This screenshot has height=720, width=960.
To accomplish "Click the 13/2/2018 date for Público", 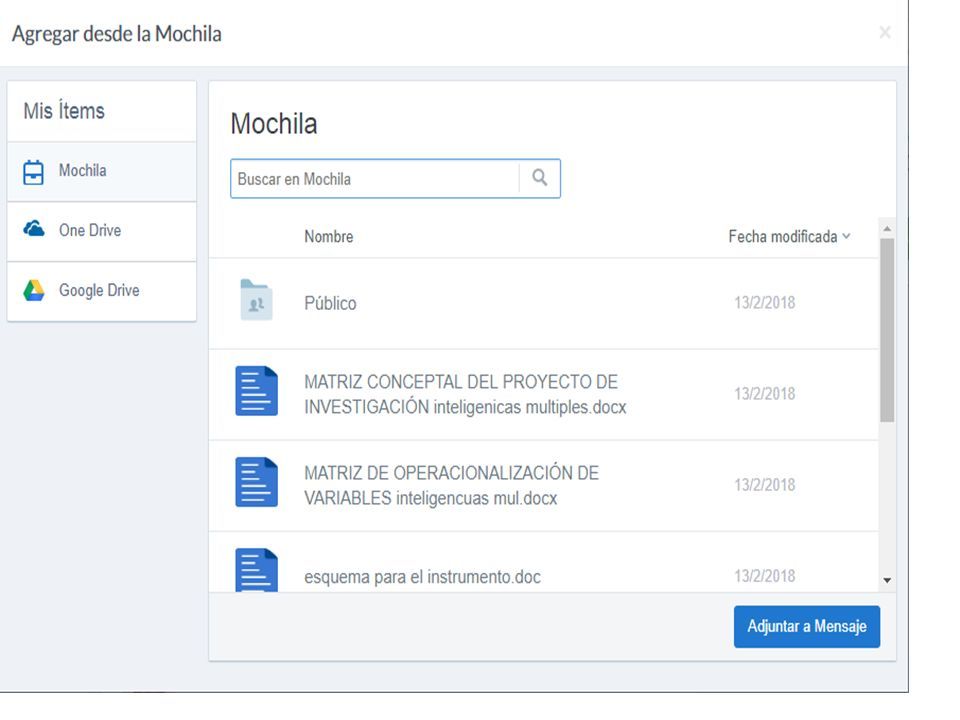I will coord(765,302).
